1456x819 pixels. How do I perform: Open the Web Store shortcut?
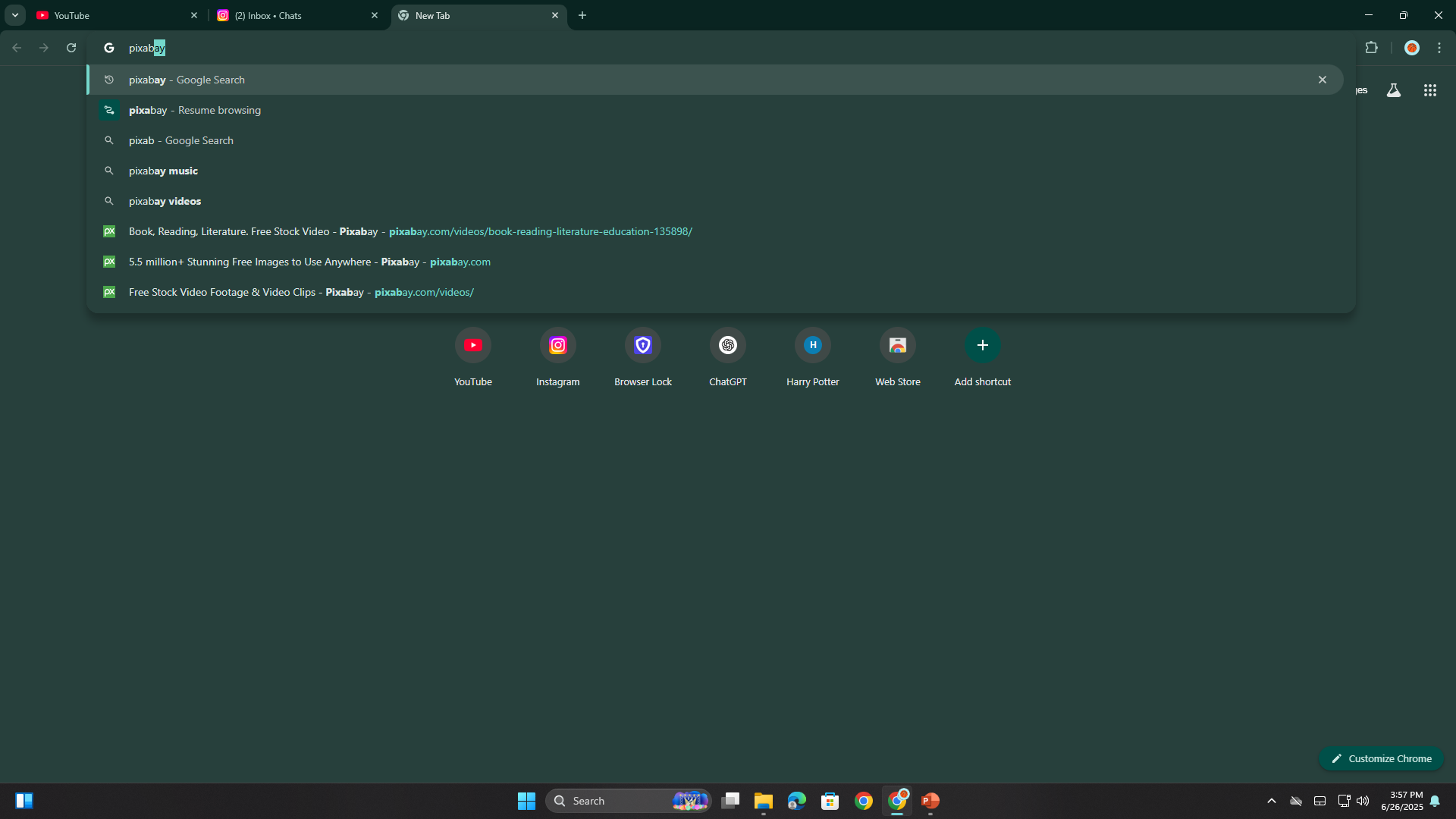[898, 358]
